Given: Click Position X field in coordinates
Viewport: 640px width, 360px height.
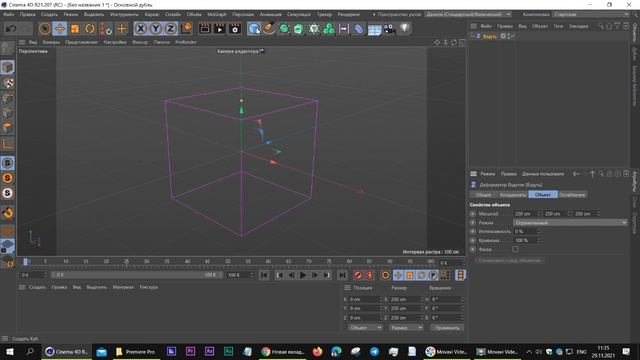Looking at the screenshot, I should point(365,300).
